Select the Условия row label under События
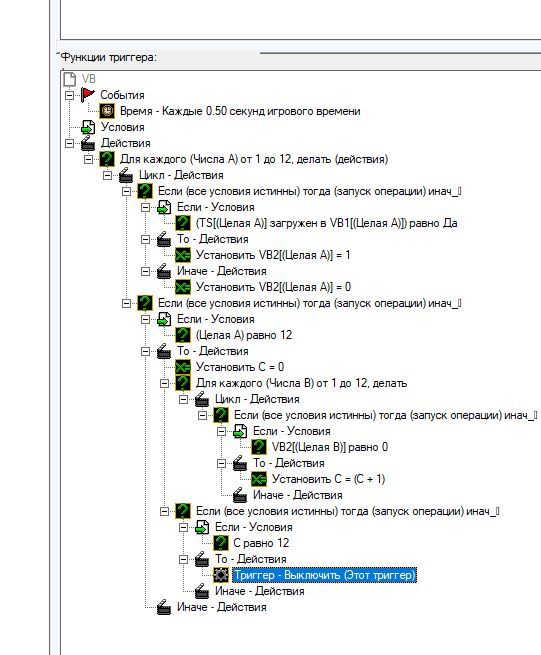Viewport: 541px width, 655px height. pos(123,127)
